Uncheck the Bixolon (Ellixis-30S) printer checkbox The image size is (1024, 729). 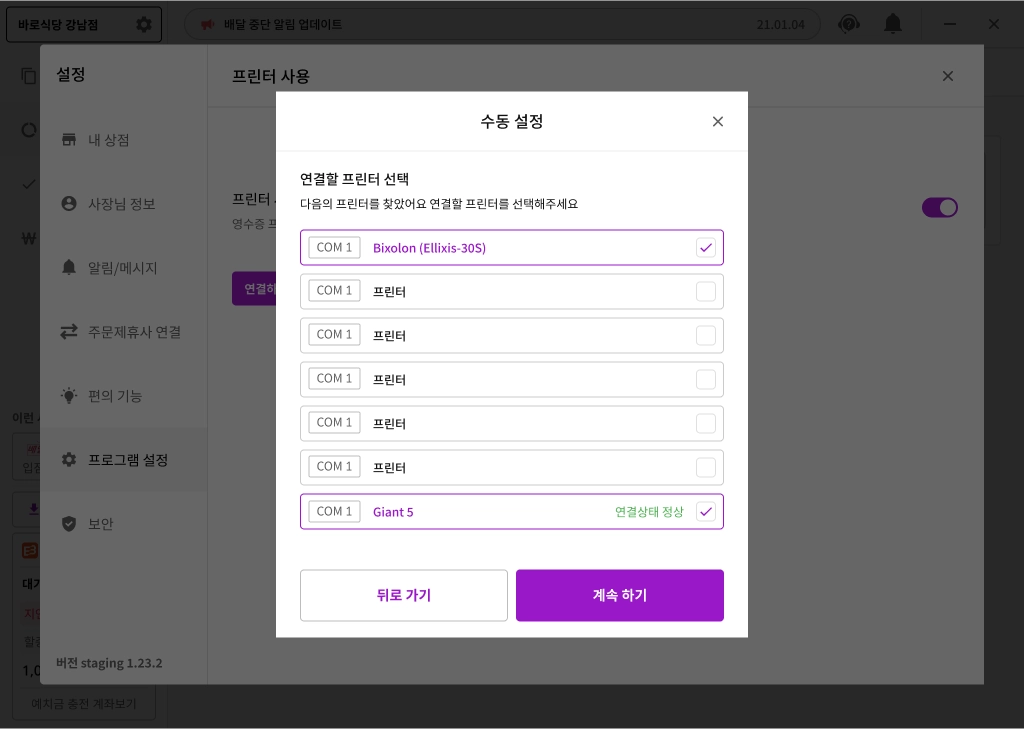[706, 248]
